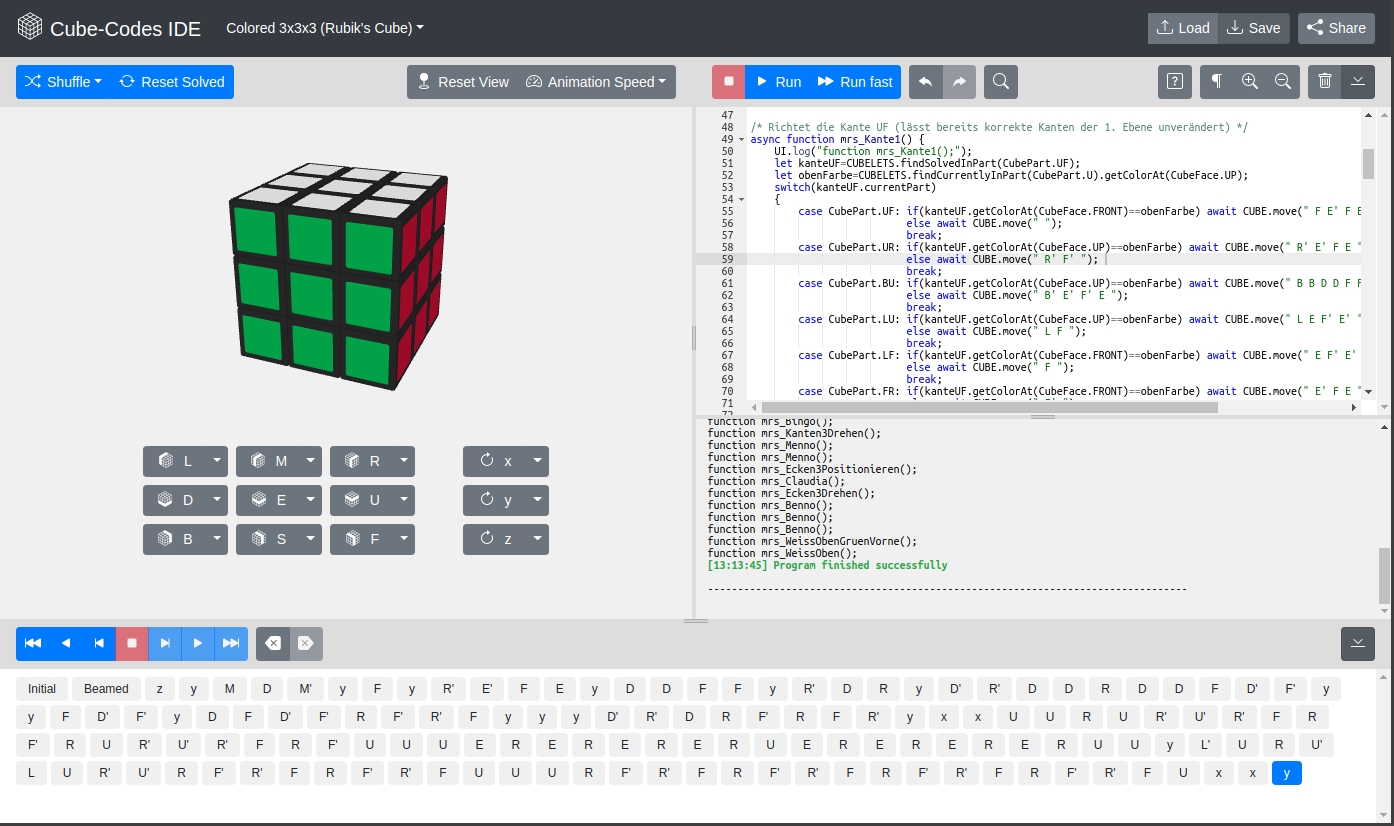Viewport: 1394px width, 826px height.
Task: Open the help panel question mark icon
Action: 1175,81
